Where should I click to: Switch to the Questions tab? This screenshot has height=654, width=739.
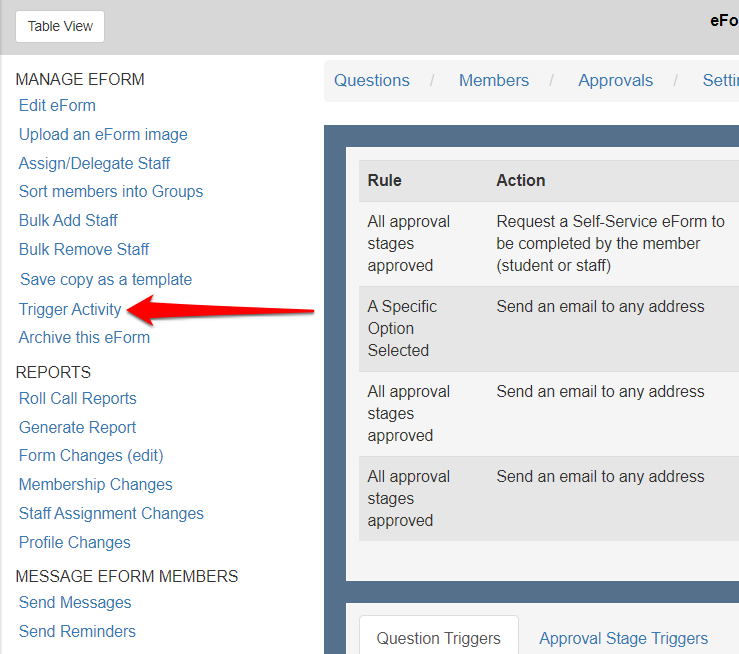click(x=371, y=81)
